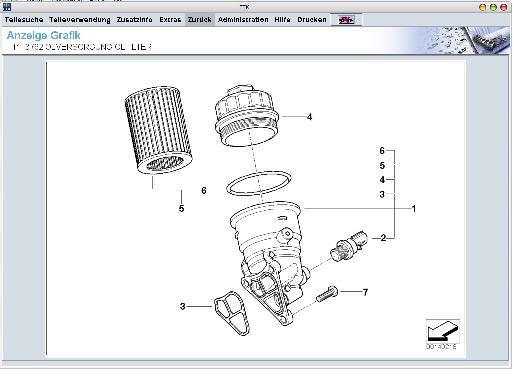Screen dimensions: 514x376
Task: Click the application icon in title bar
Action: tap(7, 7)
